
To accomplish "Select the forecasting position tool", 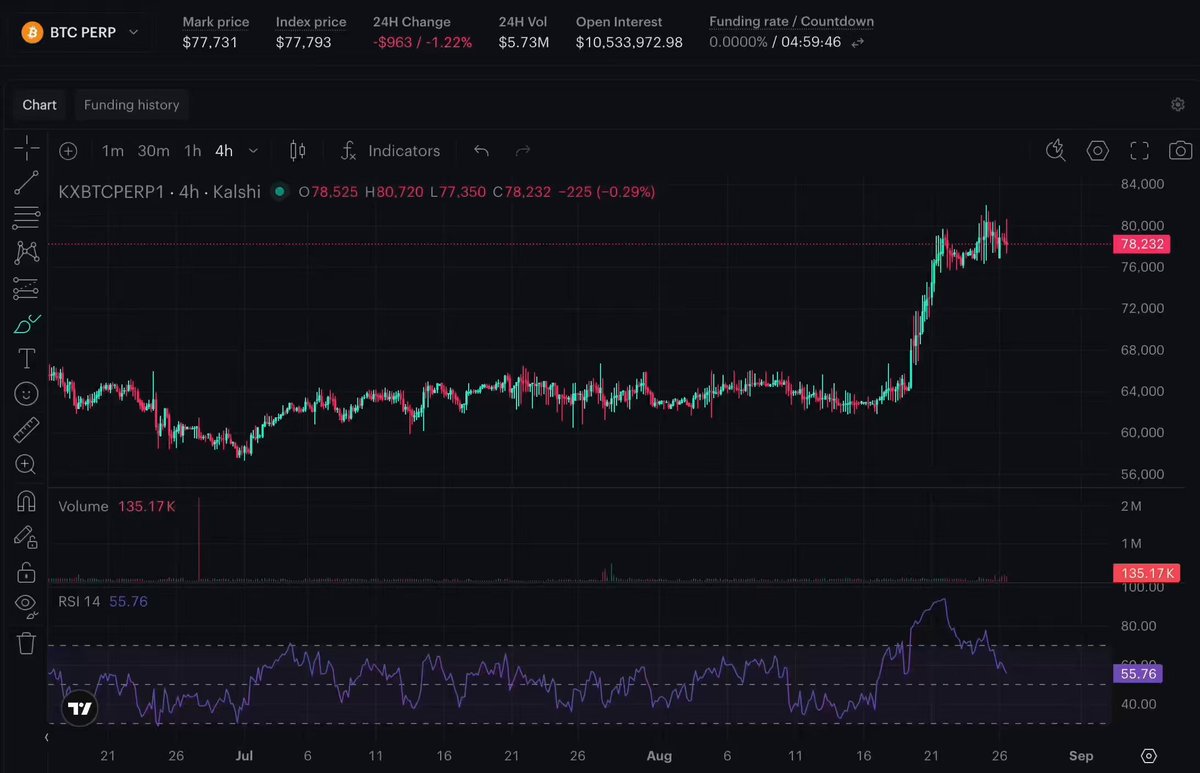I will (x=27, y=288).
